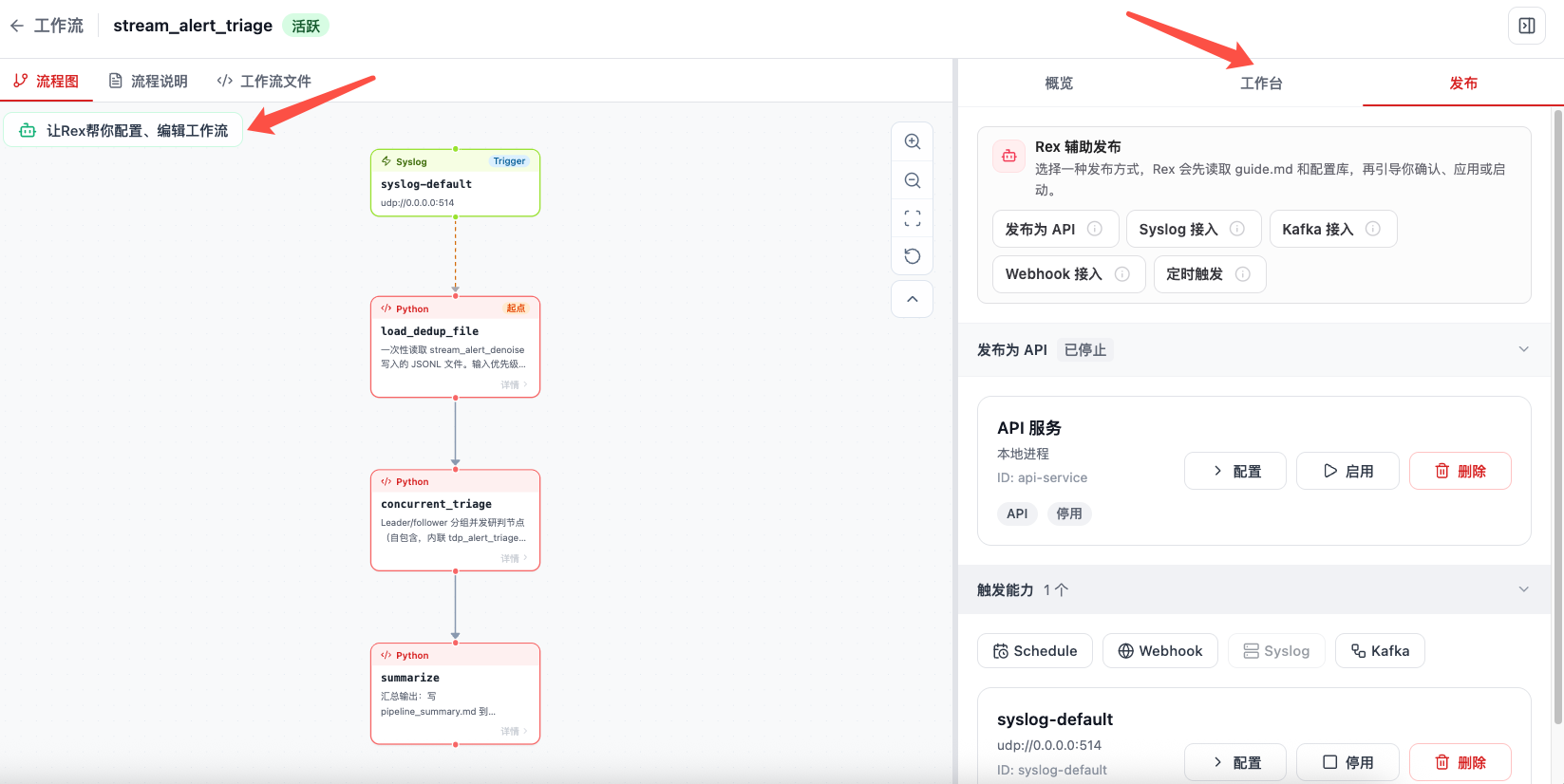
Task: Reset the canvas view with rotate icon
Action: [x=913, y=256]
